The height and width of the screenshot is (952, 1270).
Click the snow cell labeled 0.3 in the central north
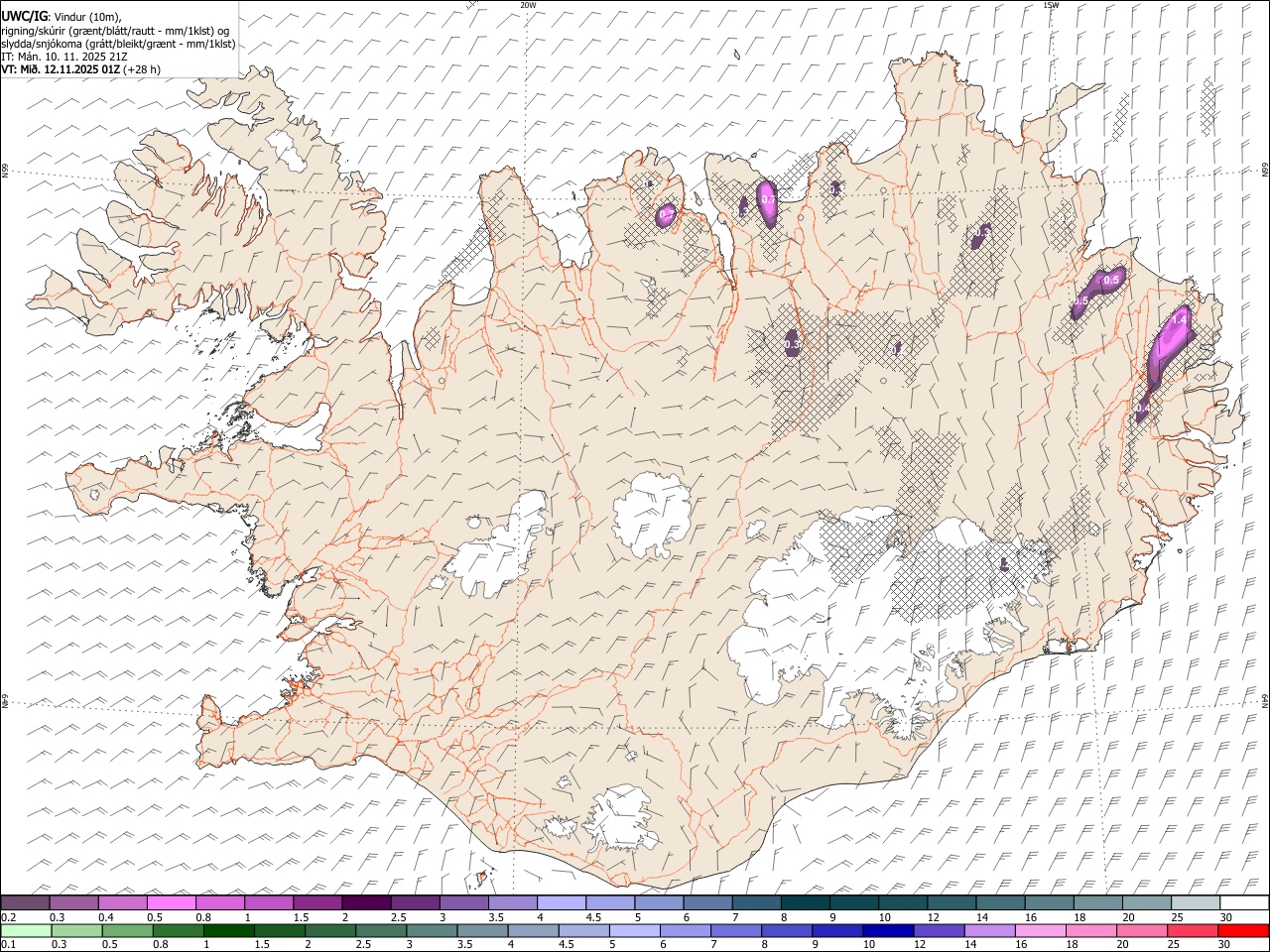click(792, 343)
